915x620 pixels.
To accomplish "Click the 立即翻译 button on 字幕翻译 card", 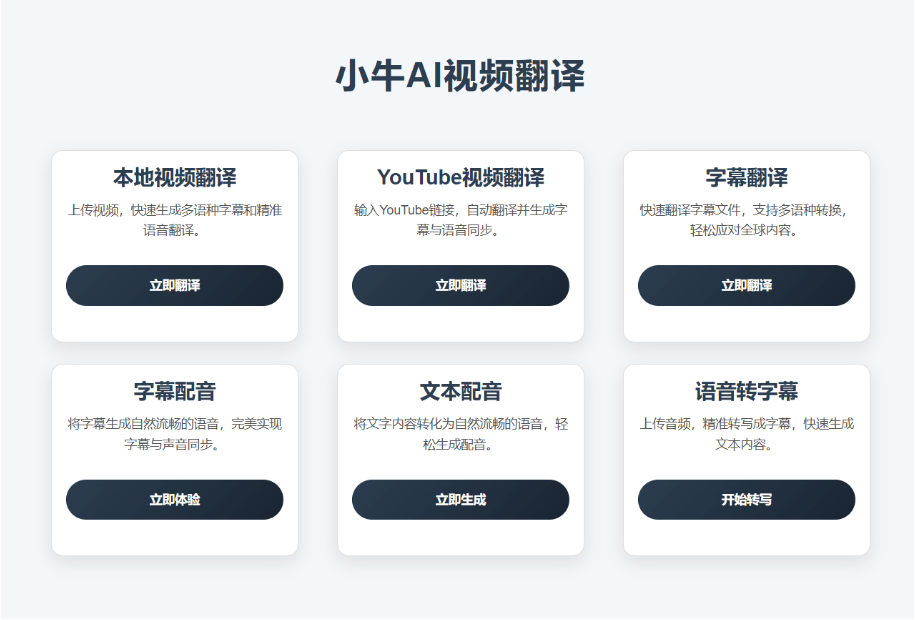I will coord(747,285).
